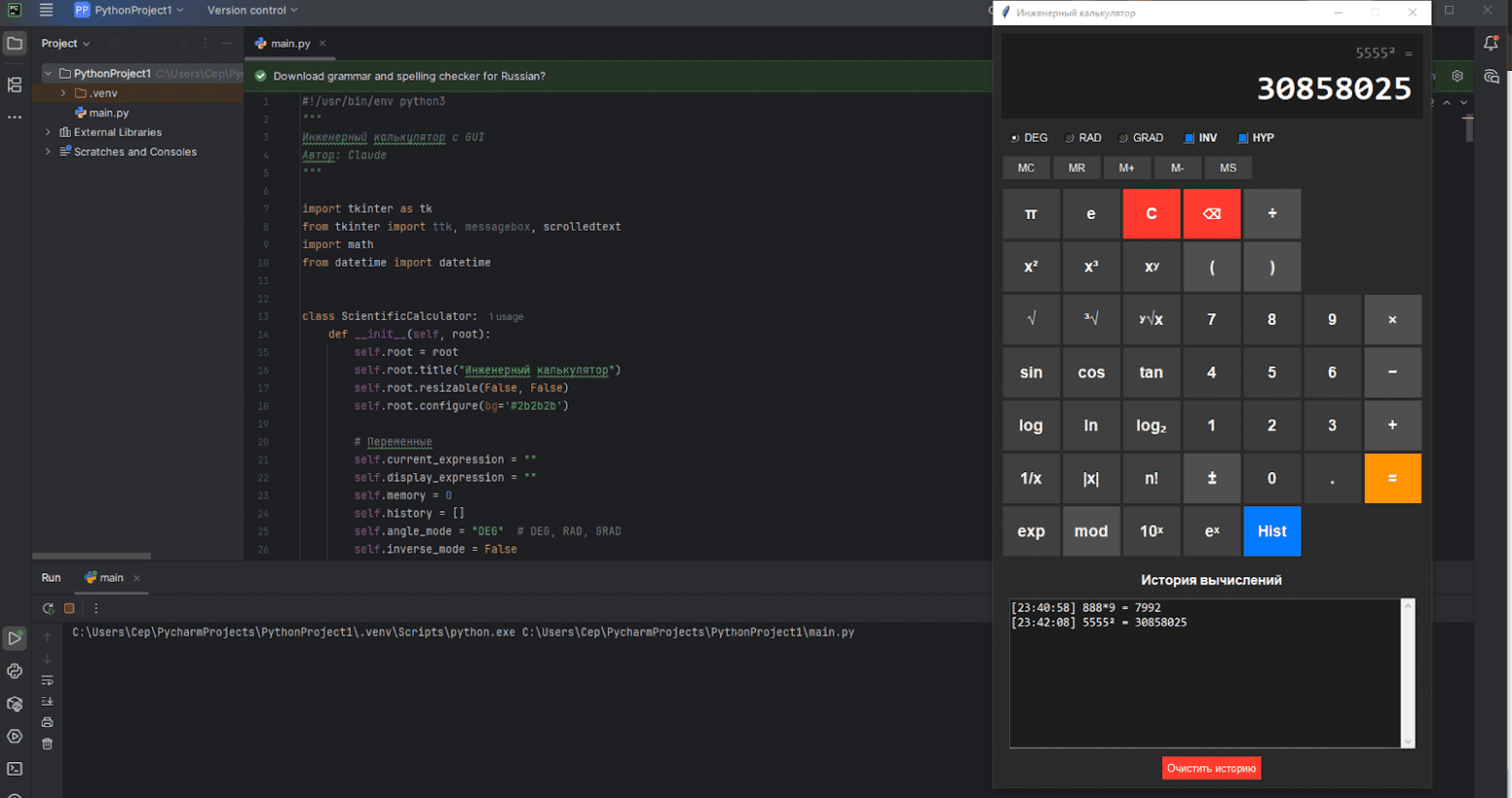
Task: Open the Terminal tool window
Action: point(15,769)
